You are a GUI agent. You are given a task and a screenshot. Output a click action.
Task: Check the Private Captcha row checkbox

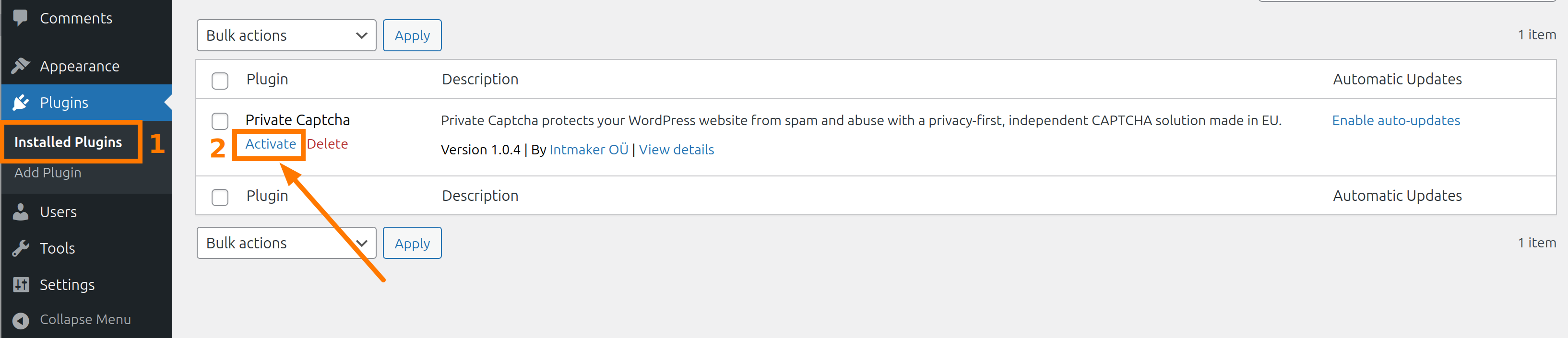pos(220,121)
